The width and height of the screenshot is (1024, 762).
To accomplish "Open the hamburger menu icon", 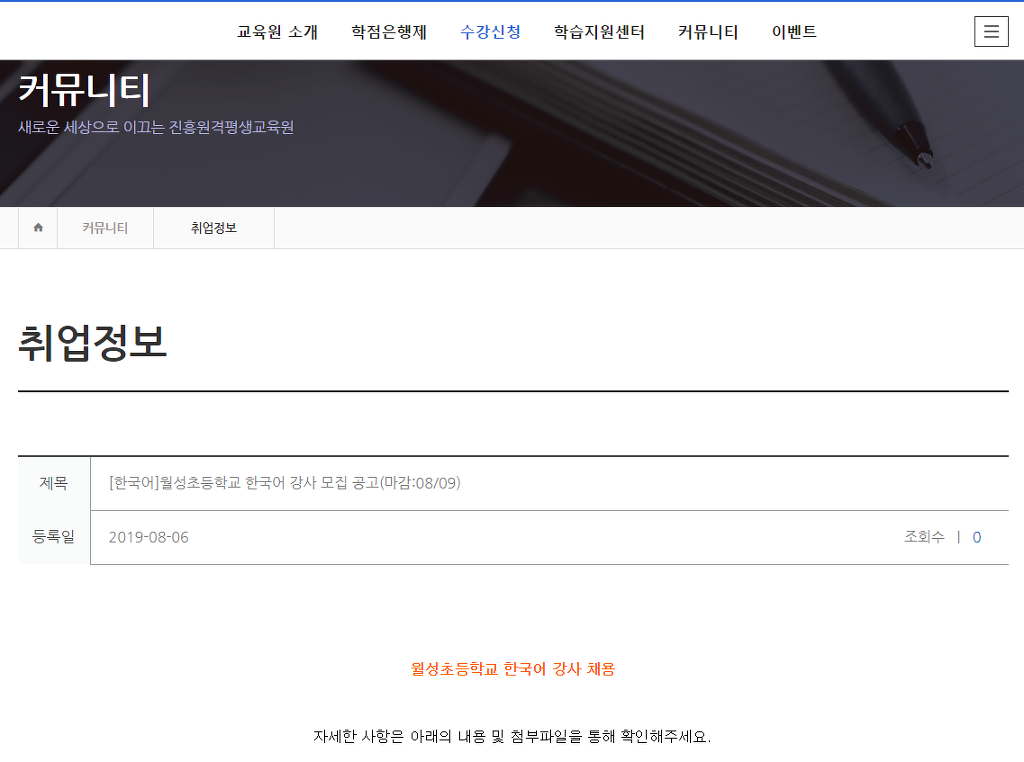I will point(991,31).
